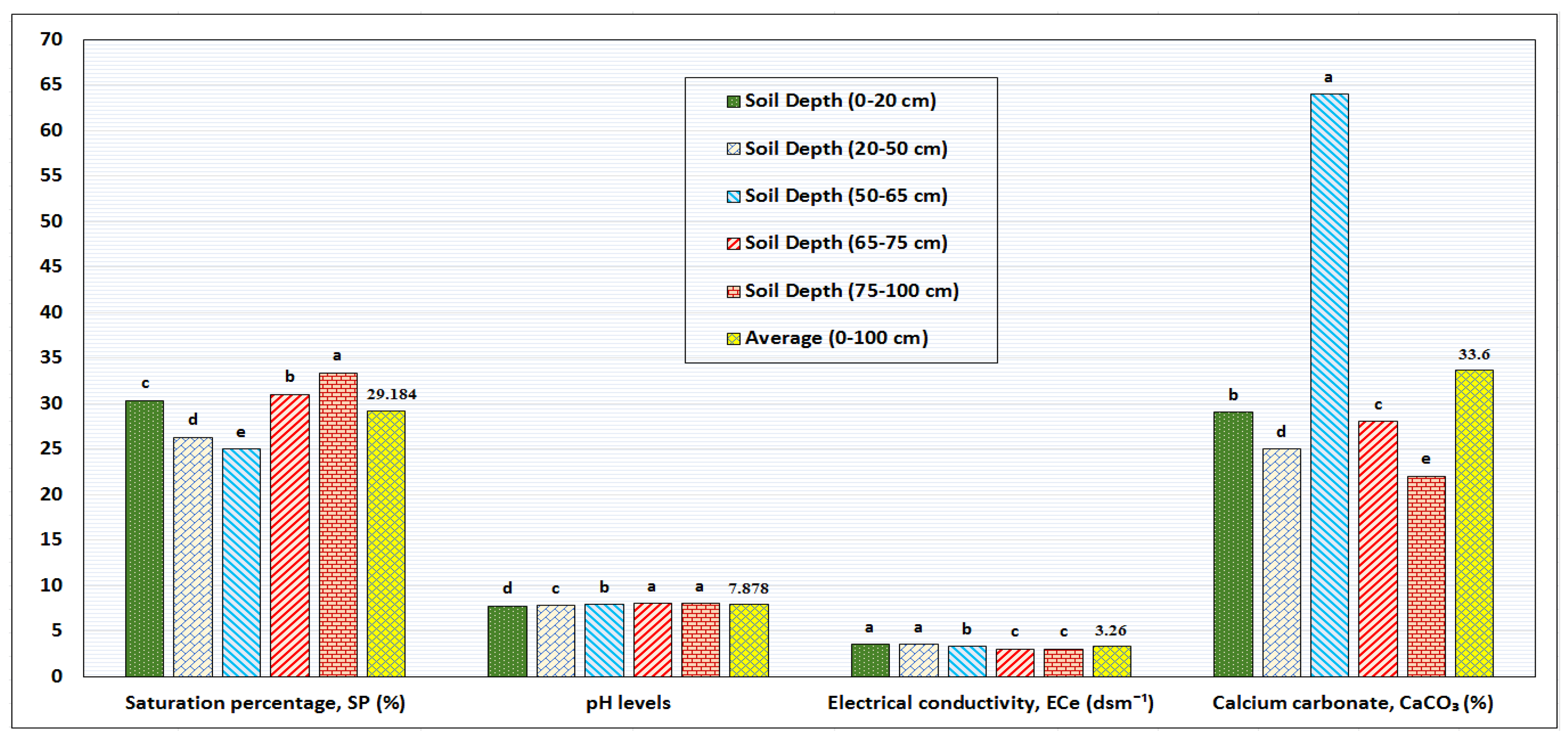This screenshot has width=1568, height=740.
Task: Select the Calcium carbonate, CaCO₃ (%) label
Action: pos(1352,703)
